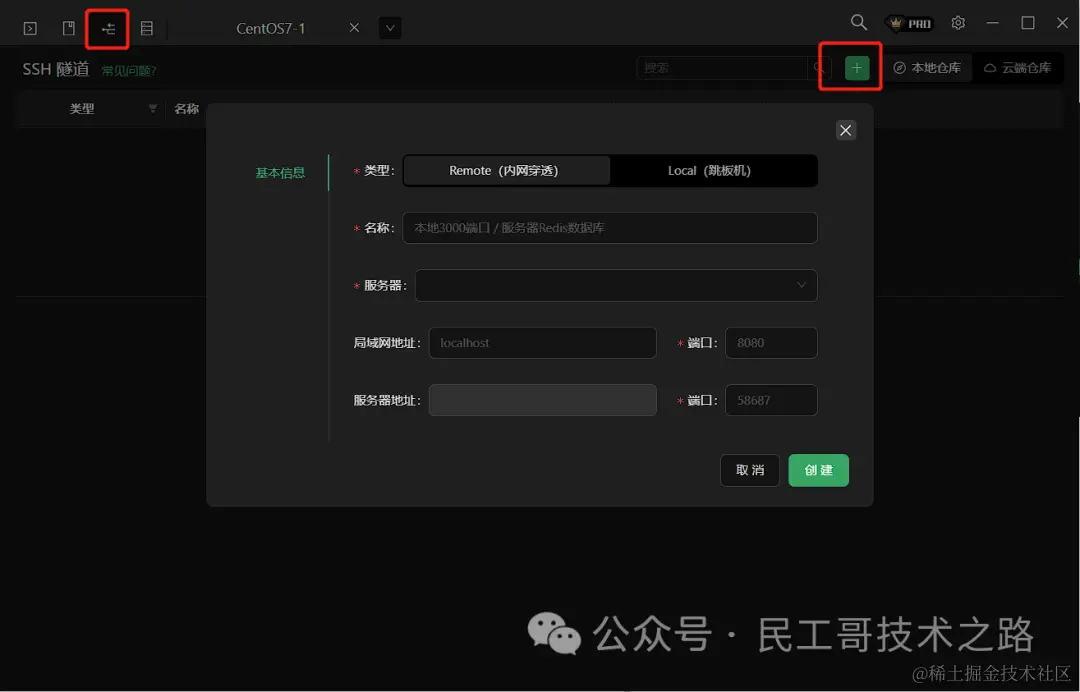This screenshot has height=692, width=1080.
Task: Click the 创建 button to create tunnel
Action: pyautogui.click(x=818, y=470)
